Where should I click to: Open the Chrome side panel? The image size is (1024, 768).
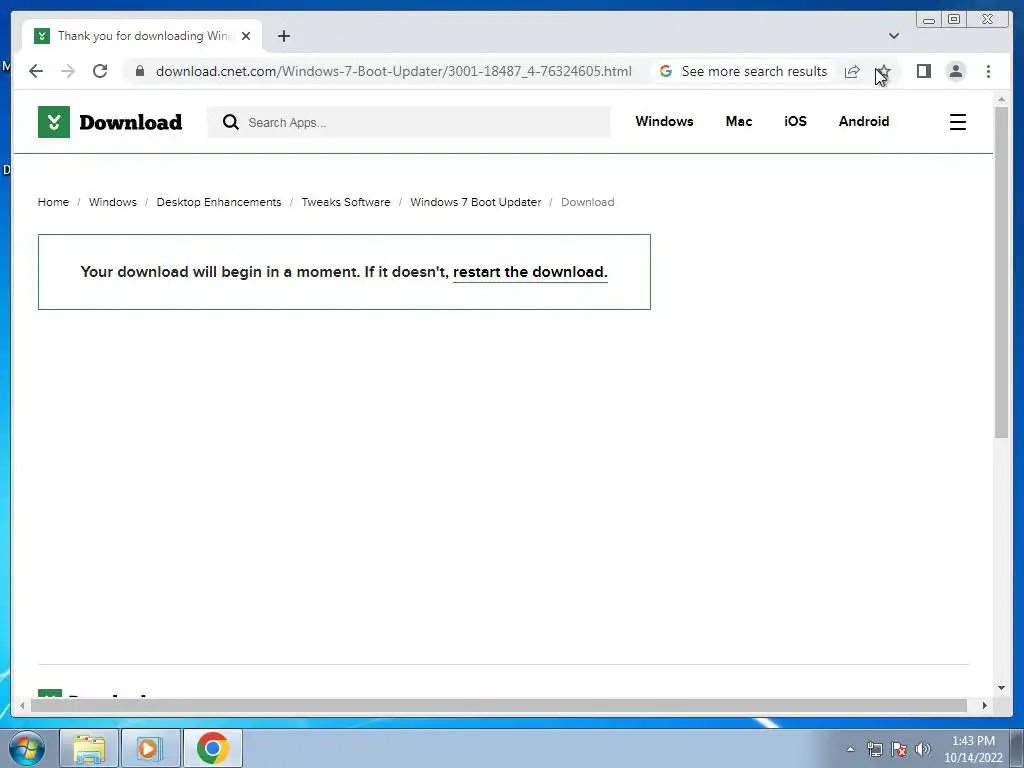pyautogui.click(x=923, y=71)
